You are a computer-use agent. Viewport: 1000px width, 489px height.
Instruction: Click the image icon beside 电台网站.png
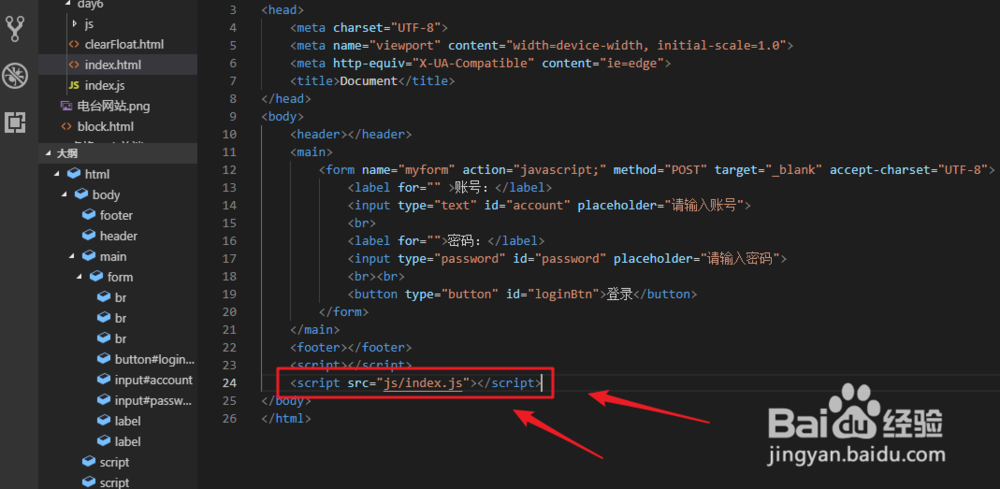pyautogui.click(x=66, y=106)
